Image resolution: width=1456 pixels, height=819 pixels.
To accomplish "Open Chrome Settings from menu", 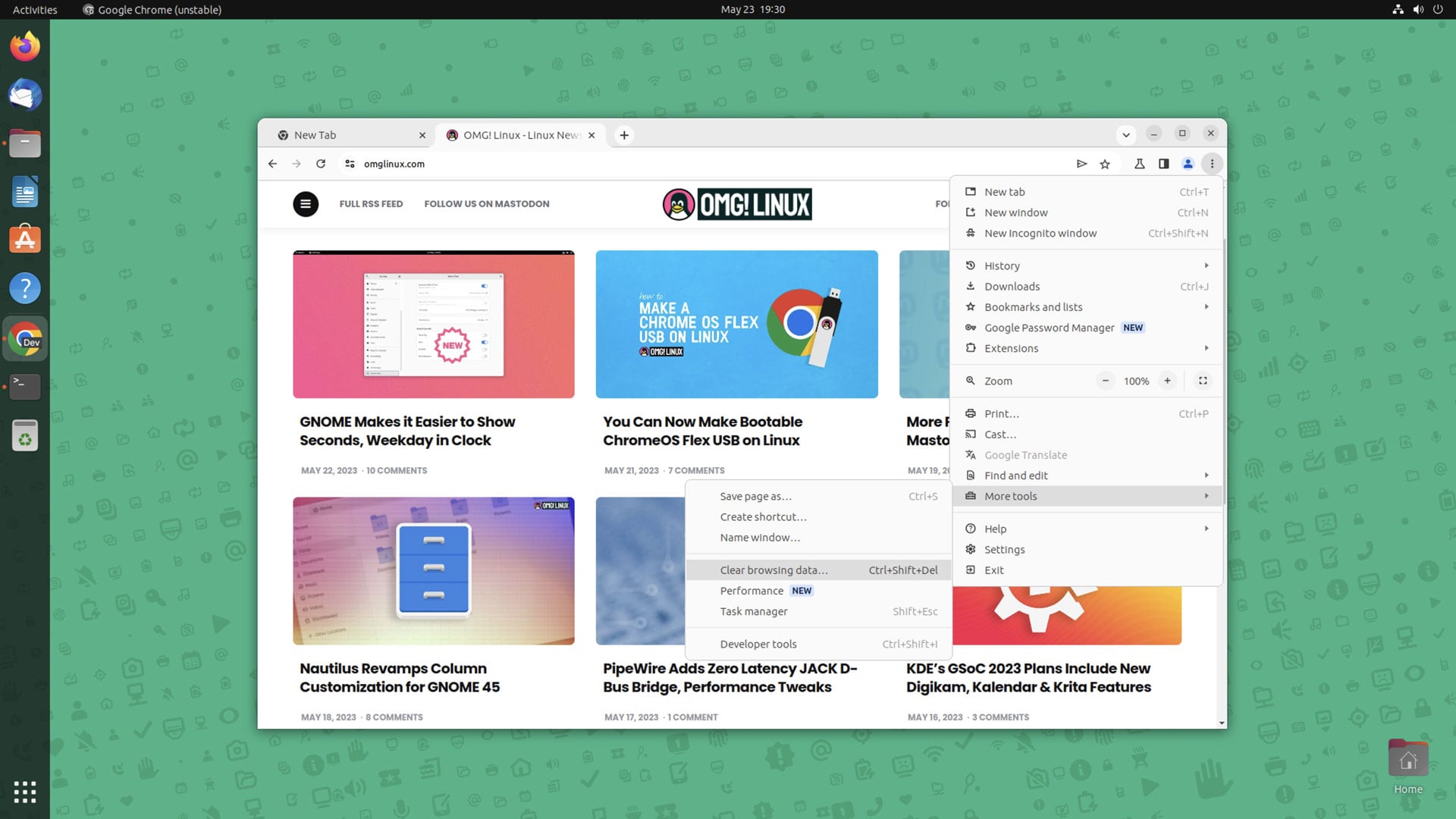I will [x=1087, y=549].
